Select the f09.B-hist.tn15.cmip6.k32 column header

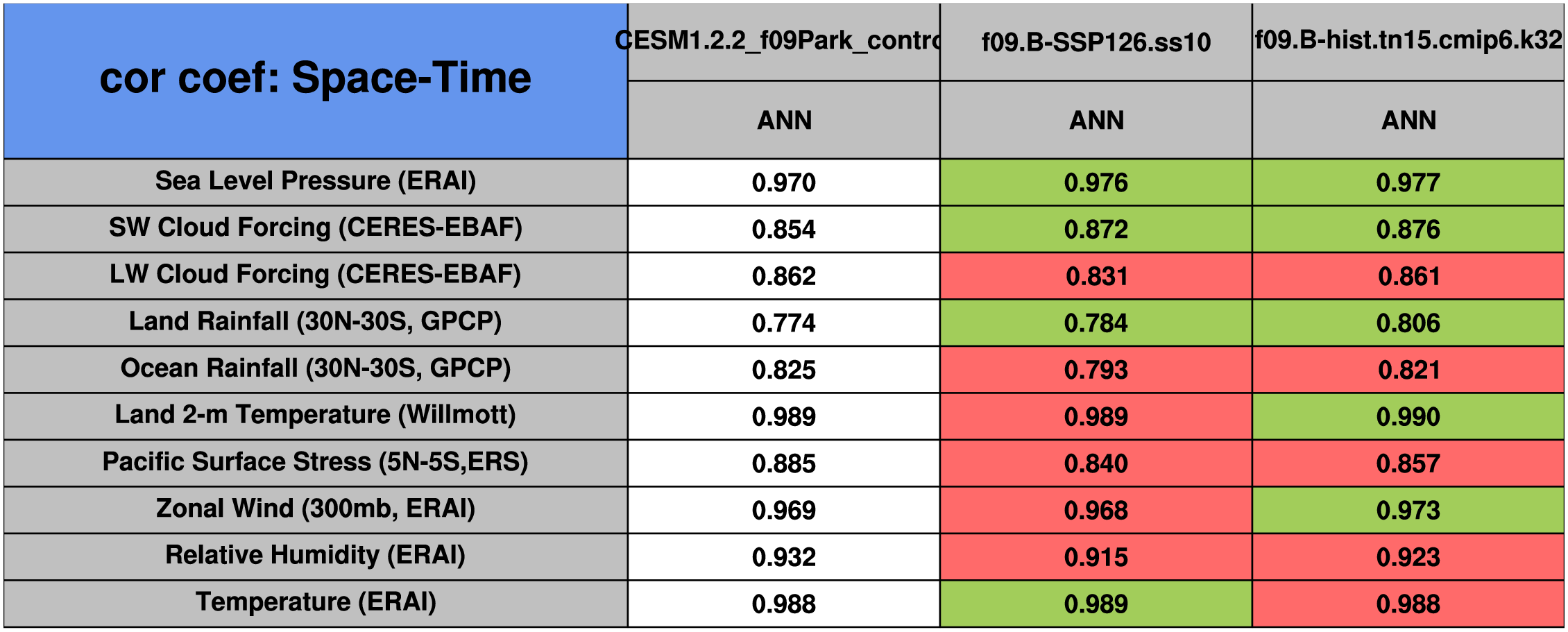1408,41
